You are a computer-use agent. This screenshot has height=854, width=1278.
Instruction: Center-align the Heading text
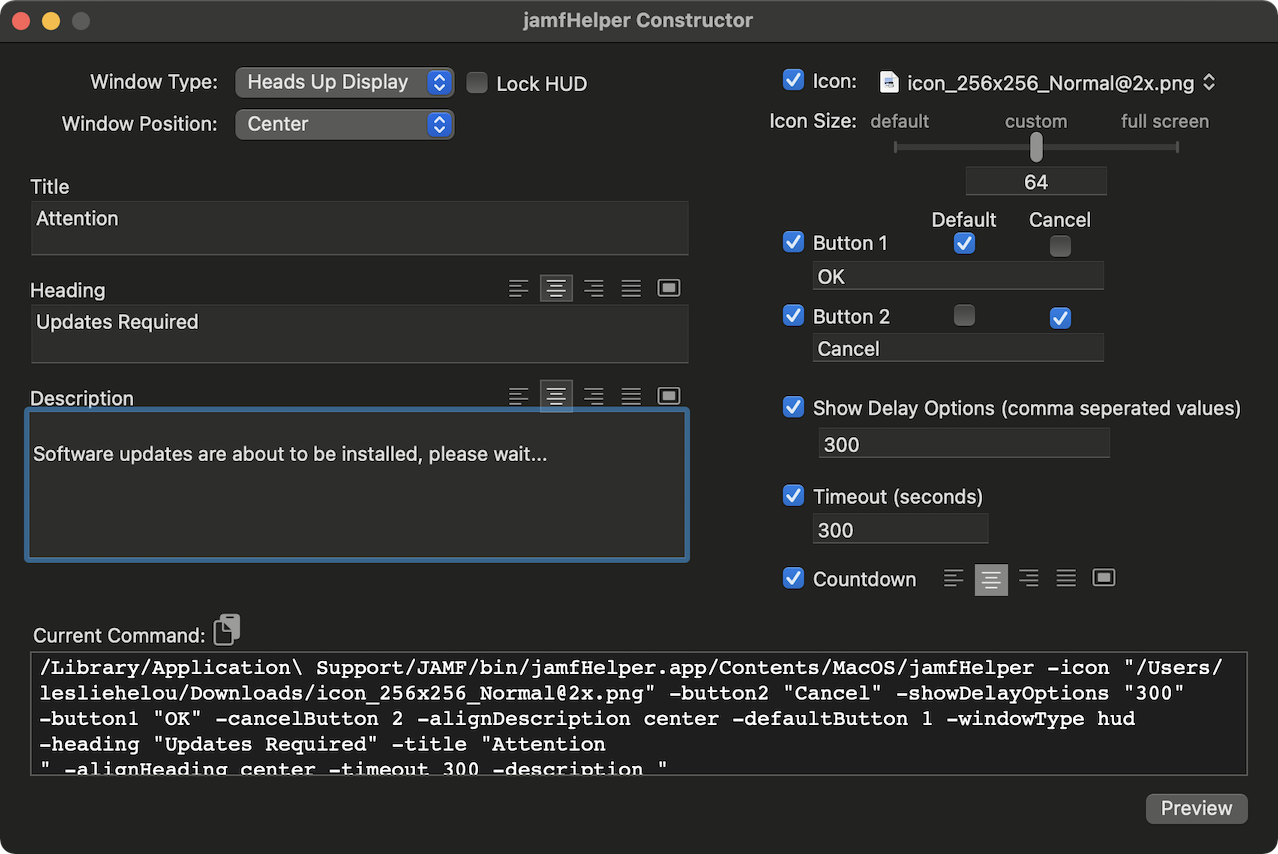(556, 289)
